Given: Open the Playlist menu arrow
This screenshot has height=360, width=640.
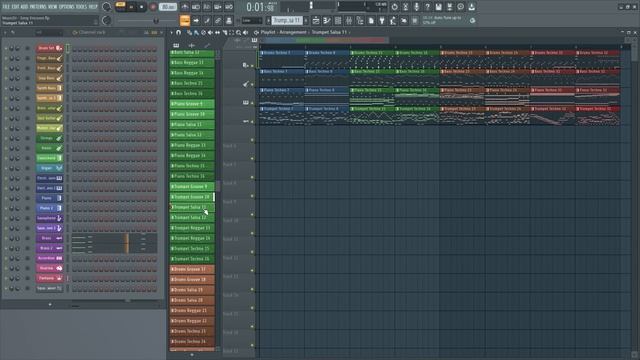Looking at the screenshot, I should (x=171, y=33).
